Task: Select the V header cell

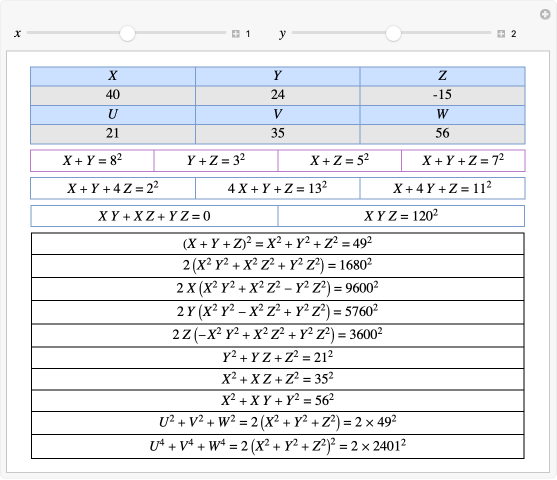Action: pos(277,115)
